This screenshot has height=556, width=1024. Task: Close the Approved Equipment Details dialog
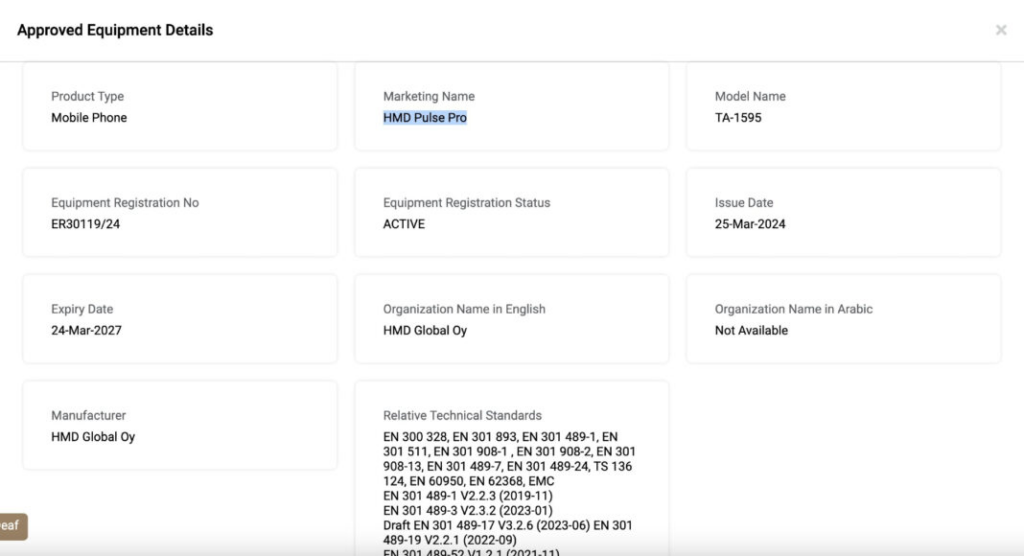(x=1001, y=30)
